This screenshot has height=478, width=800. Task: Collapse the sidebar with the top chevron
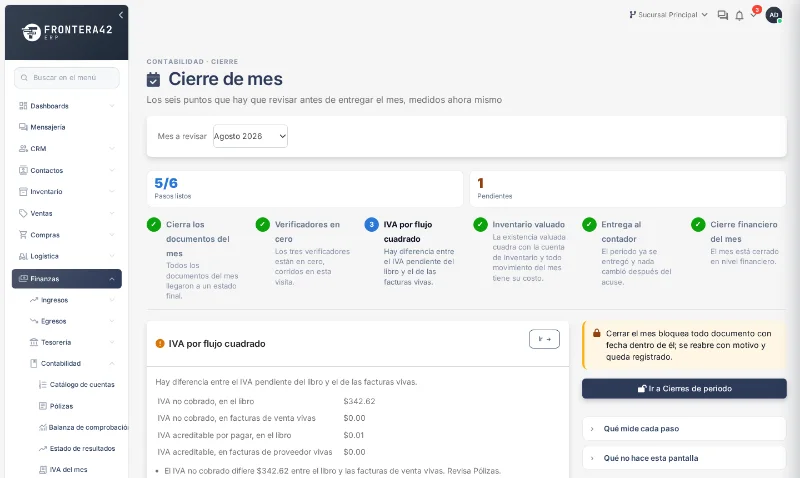tap(121, 15)
